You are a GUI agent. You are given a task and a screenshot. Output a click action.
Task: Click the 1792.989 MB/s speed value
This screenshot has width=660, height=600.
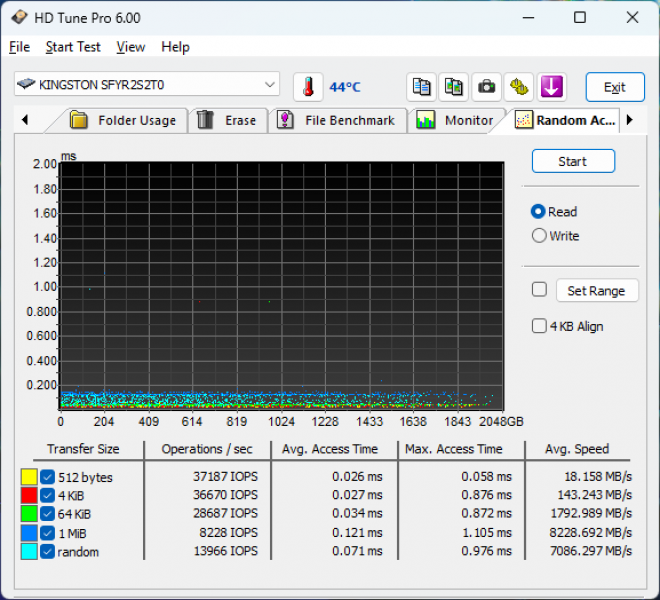[x=591, y=514]
